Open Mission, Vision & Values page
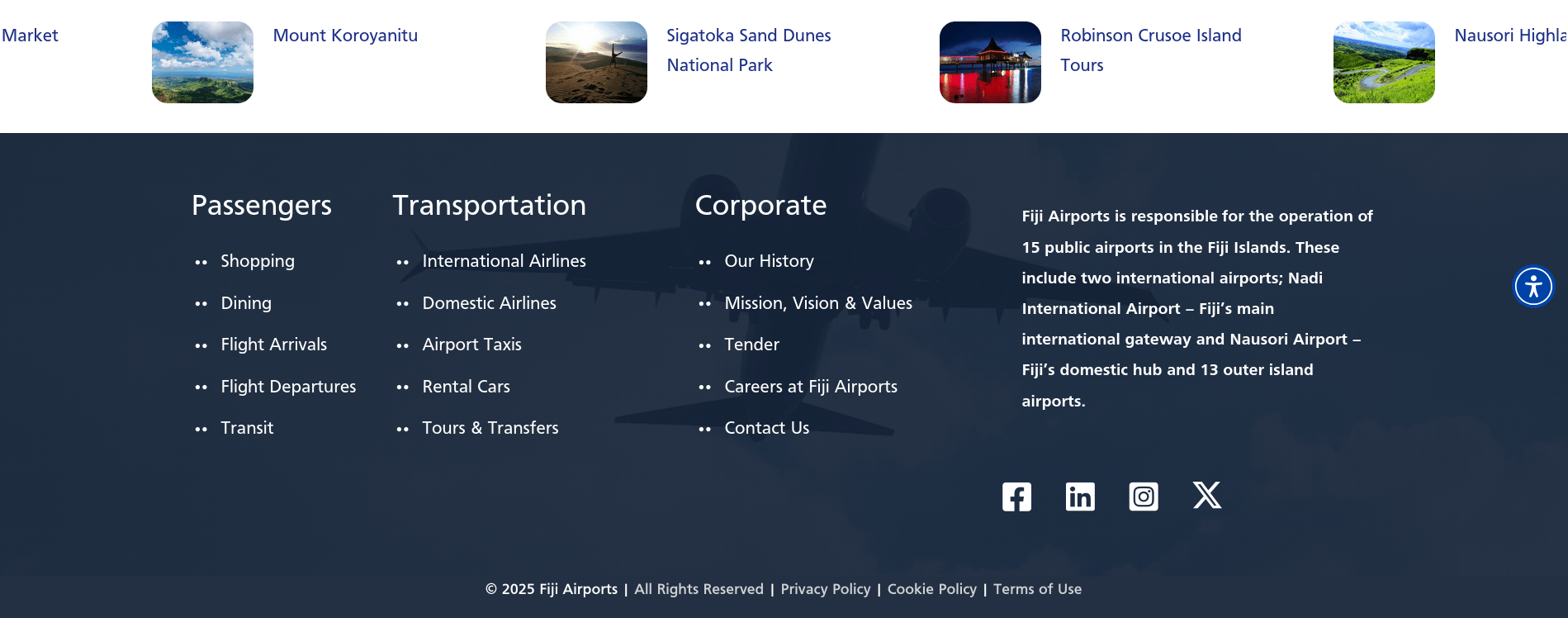 817,303
